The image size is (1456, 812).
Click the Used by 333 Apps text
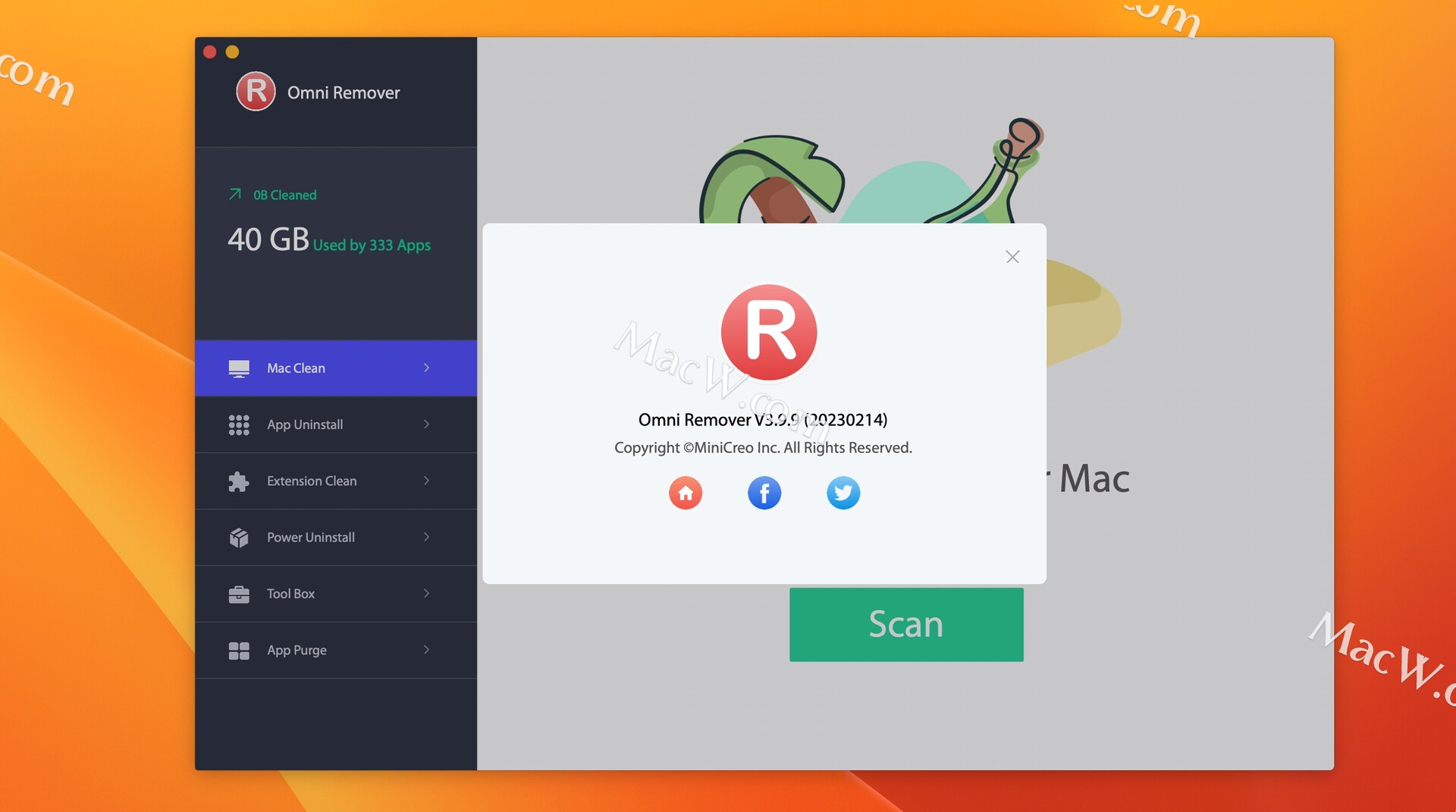(372, 245)
